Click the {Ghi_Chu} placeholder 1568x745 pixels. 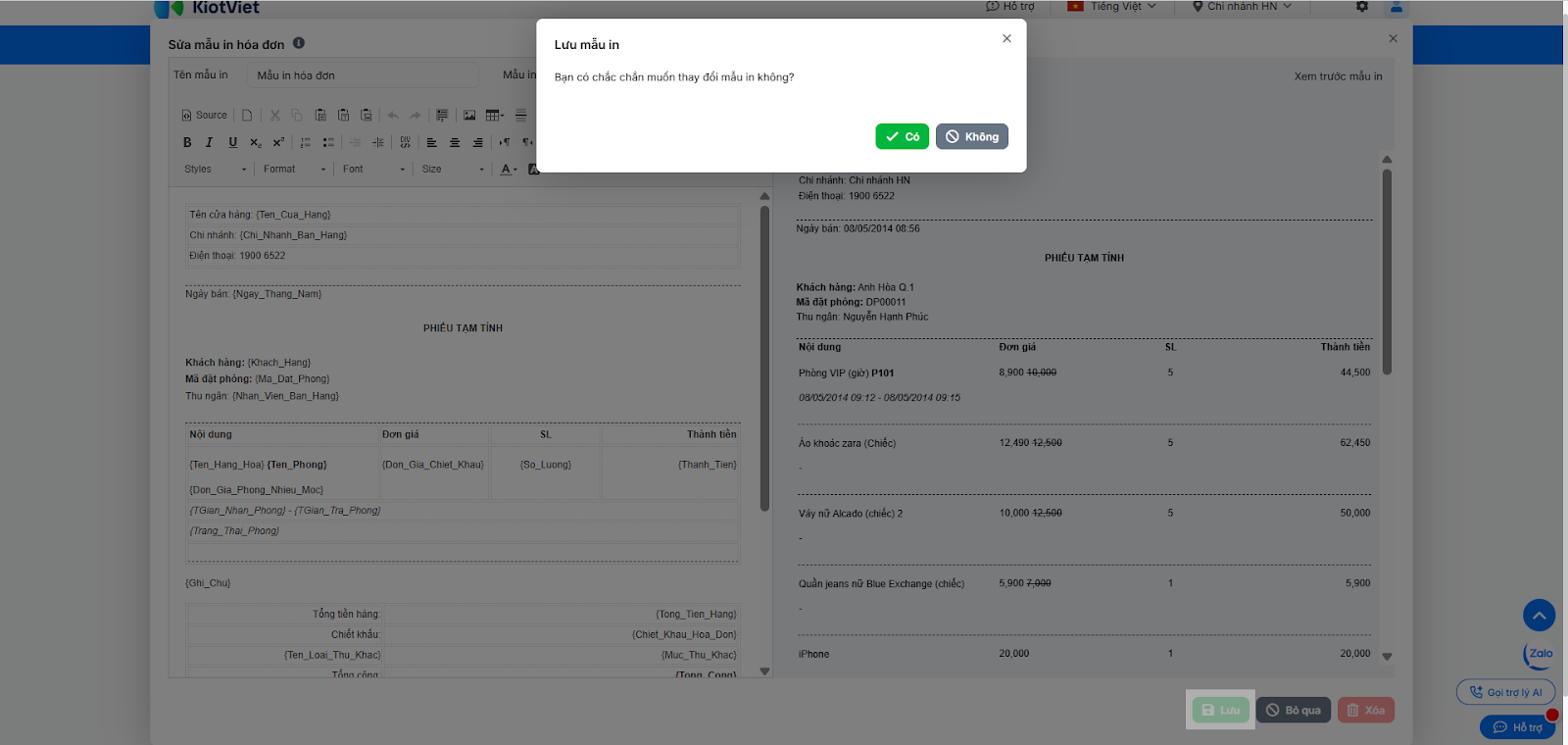click(208, 583)
